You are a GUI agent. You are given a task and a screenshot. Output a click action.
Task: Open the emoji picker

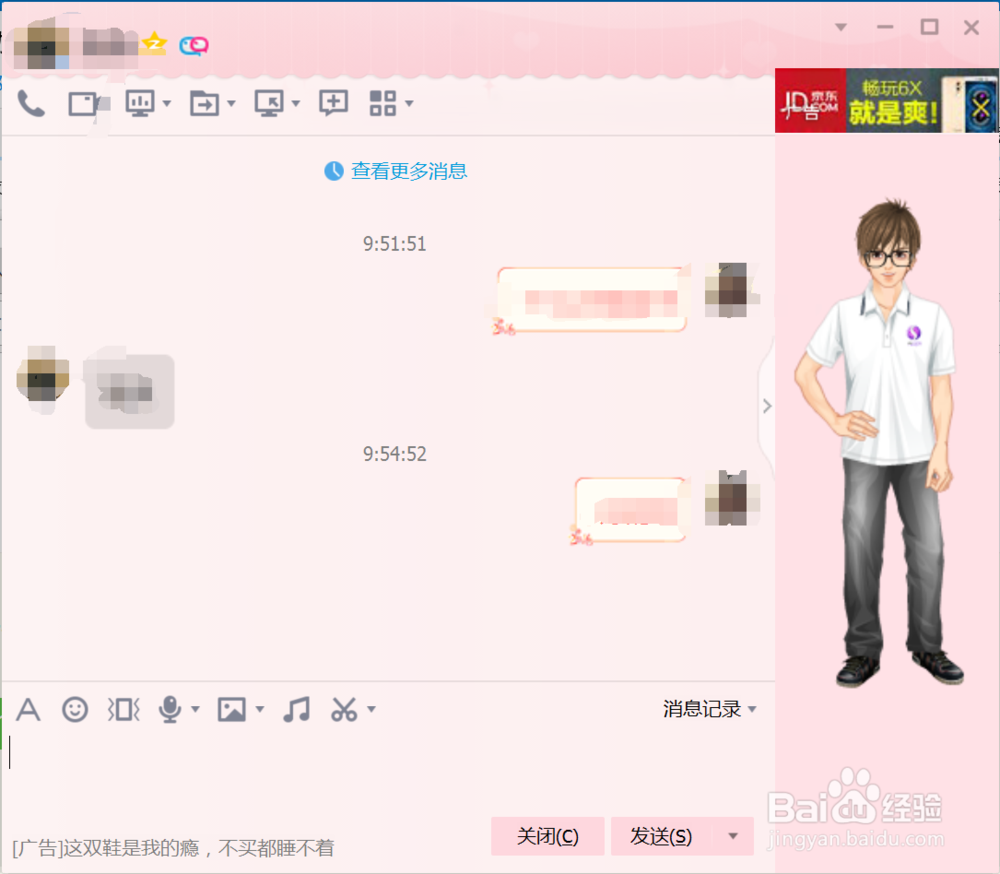(75, 709)
